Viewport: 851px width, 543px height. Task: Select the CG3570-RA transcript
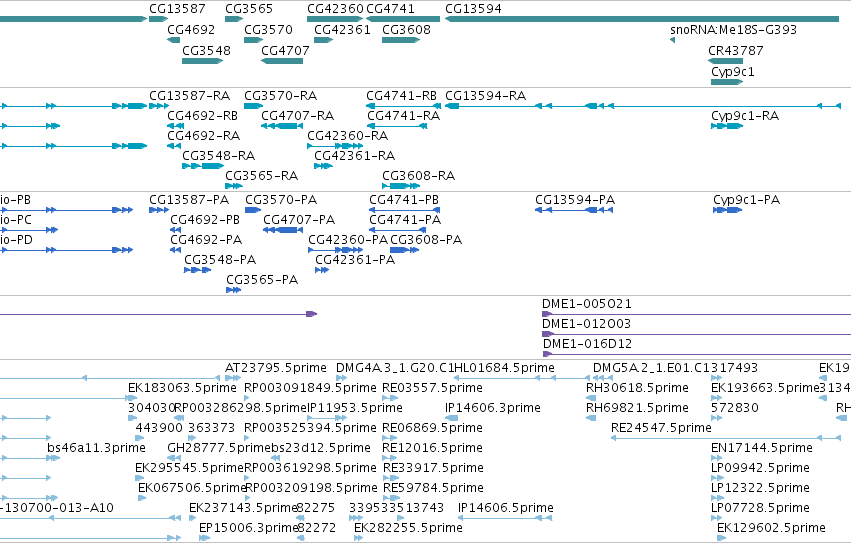point(253,106)
